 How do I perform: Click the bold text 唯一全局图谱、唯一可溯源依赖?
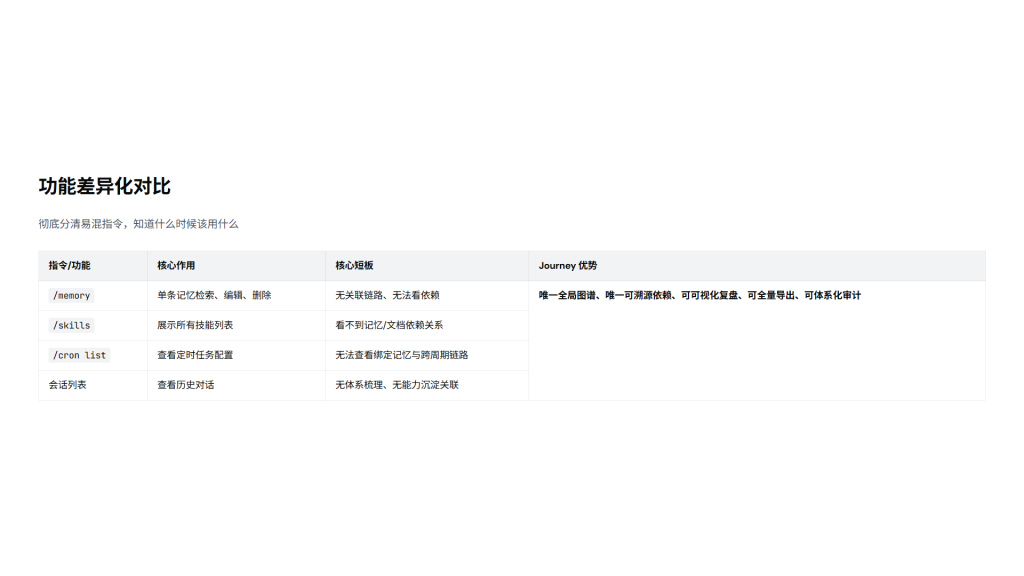605,295
